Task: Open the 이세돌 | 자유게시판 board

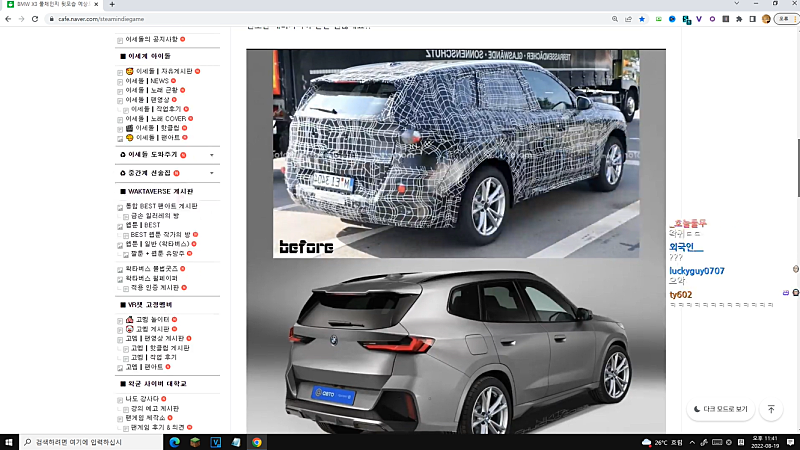Action: click(164, 71)
